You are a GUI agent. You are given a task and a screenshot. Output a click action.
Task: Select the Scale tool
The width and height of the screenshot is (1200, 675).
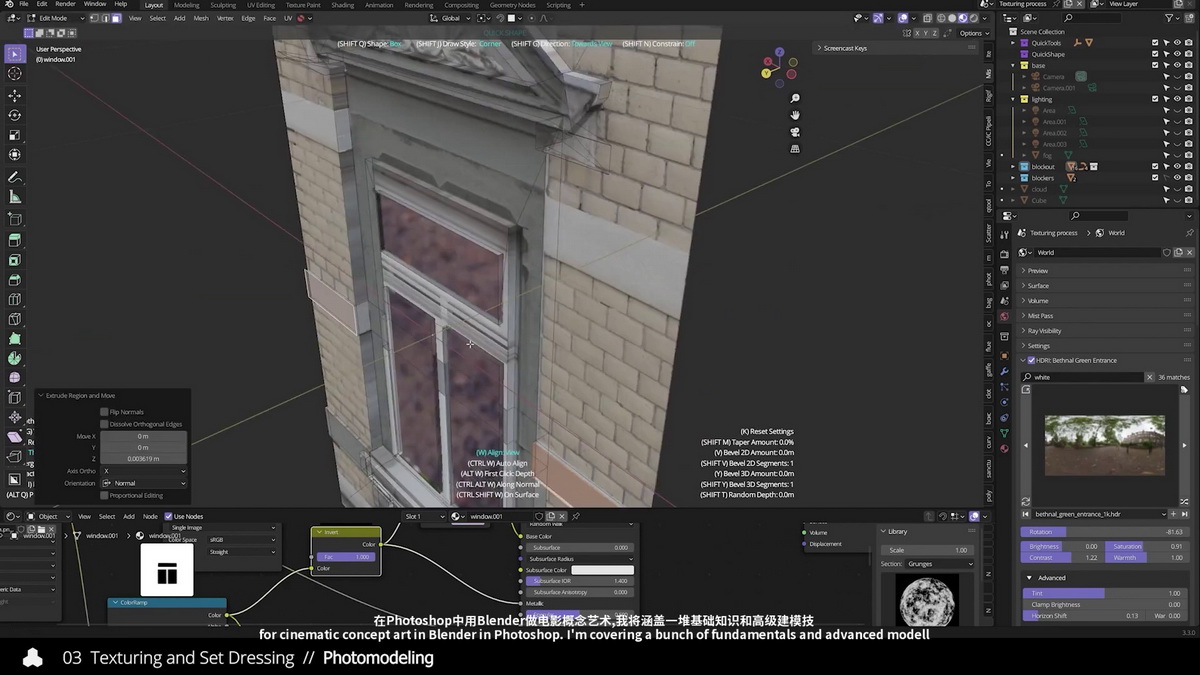(x=15, y=136)
